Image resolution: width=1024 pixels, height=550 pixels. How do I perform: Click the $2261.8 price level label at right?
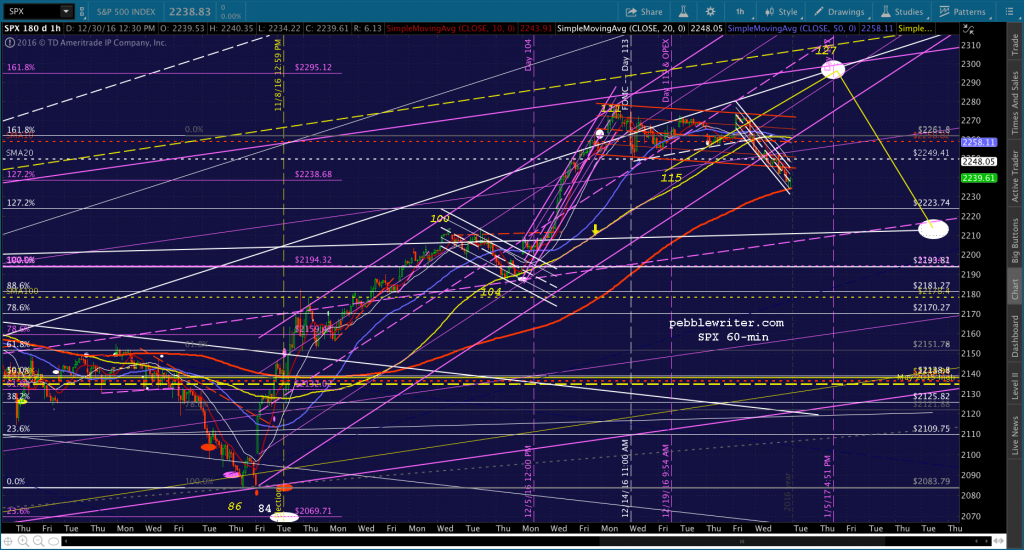pos(933,130)
